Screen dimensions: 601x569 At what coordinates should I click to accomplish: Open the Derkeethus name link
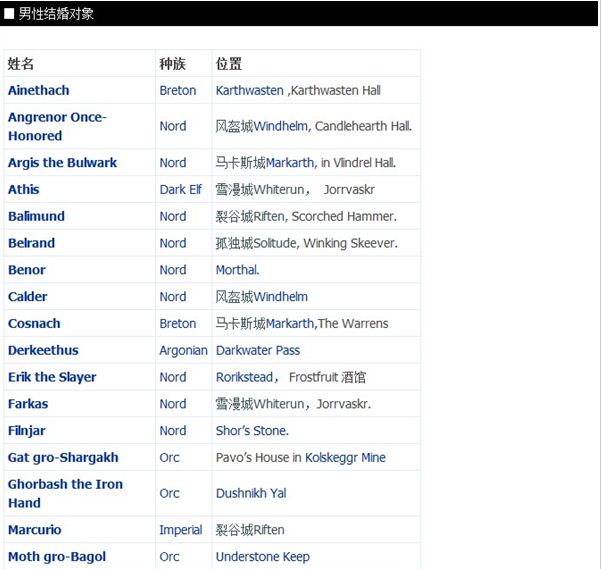click(x=43, y=350)
